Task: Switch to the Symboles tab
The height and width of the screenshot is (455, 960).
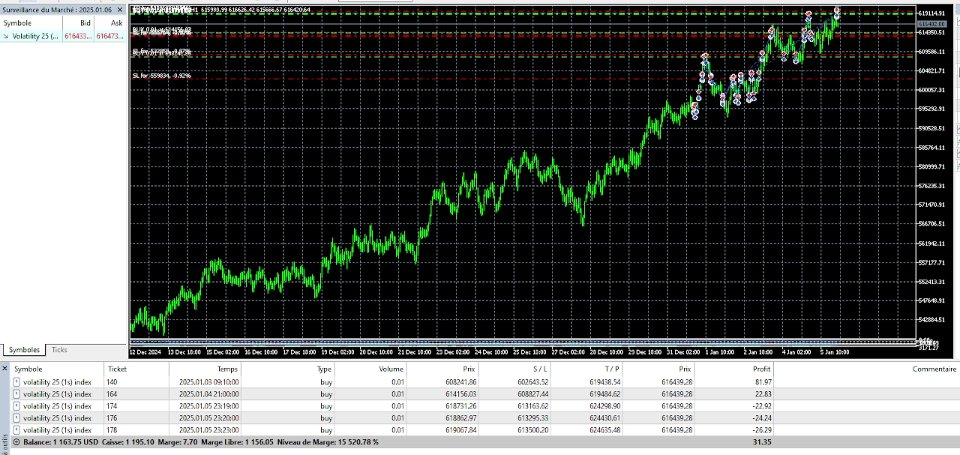Action: pos(24,350)
